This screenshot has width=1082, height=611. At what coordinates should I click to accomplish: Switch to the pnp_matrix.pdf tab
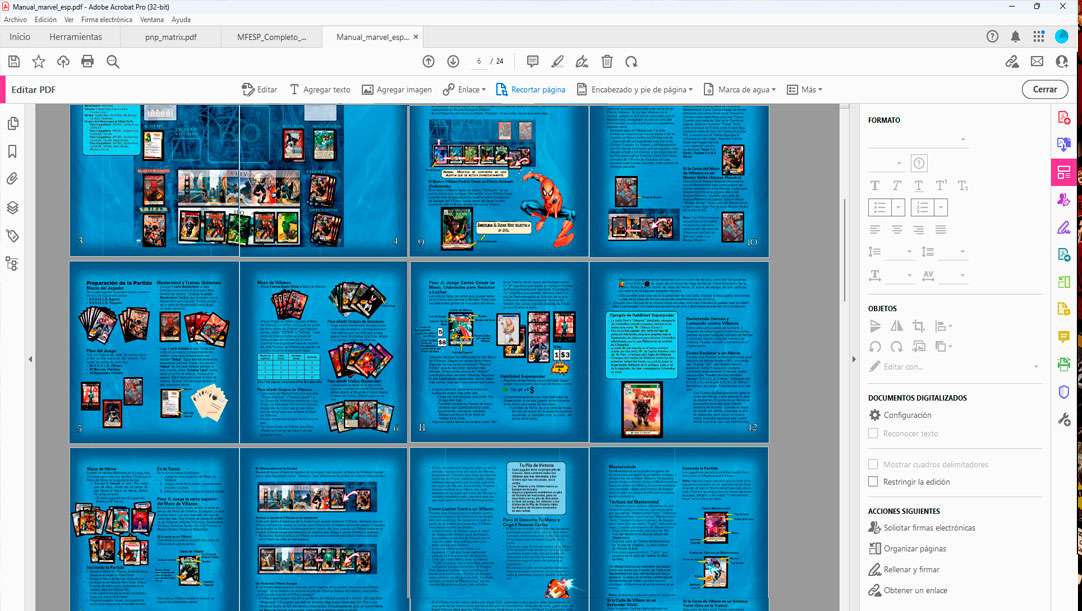(x=171, y=37)
